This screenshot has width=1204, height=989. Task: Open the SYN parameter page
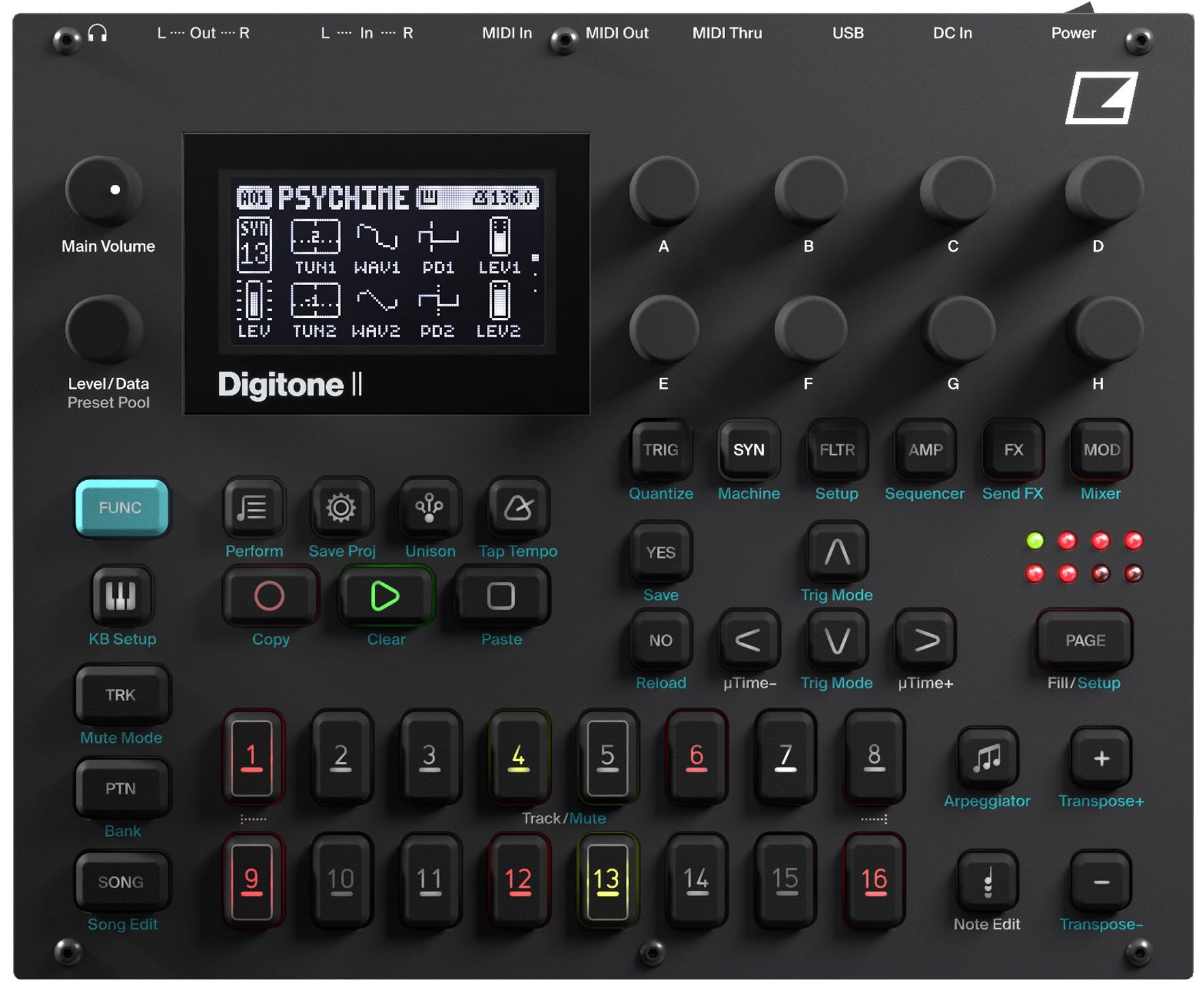(748, 450)
